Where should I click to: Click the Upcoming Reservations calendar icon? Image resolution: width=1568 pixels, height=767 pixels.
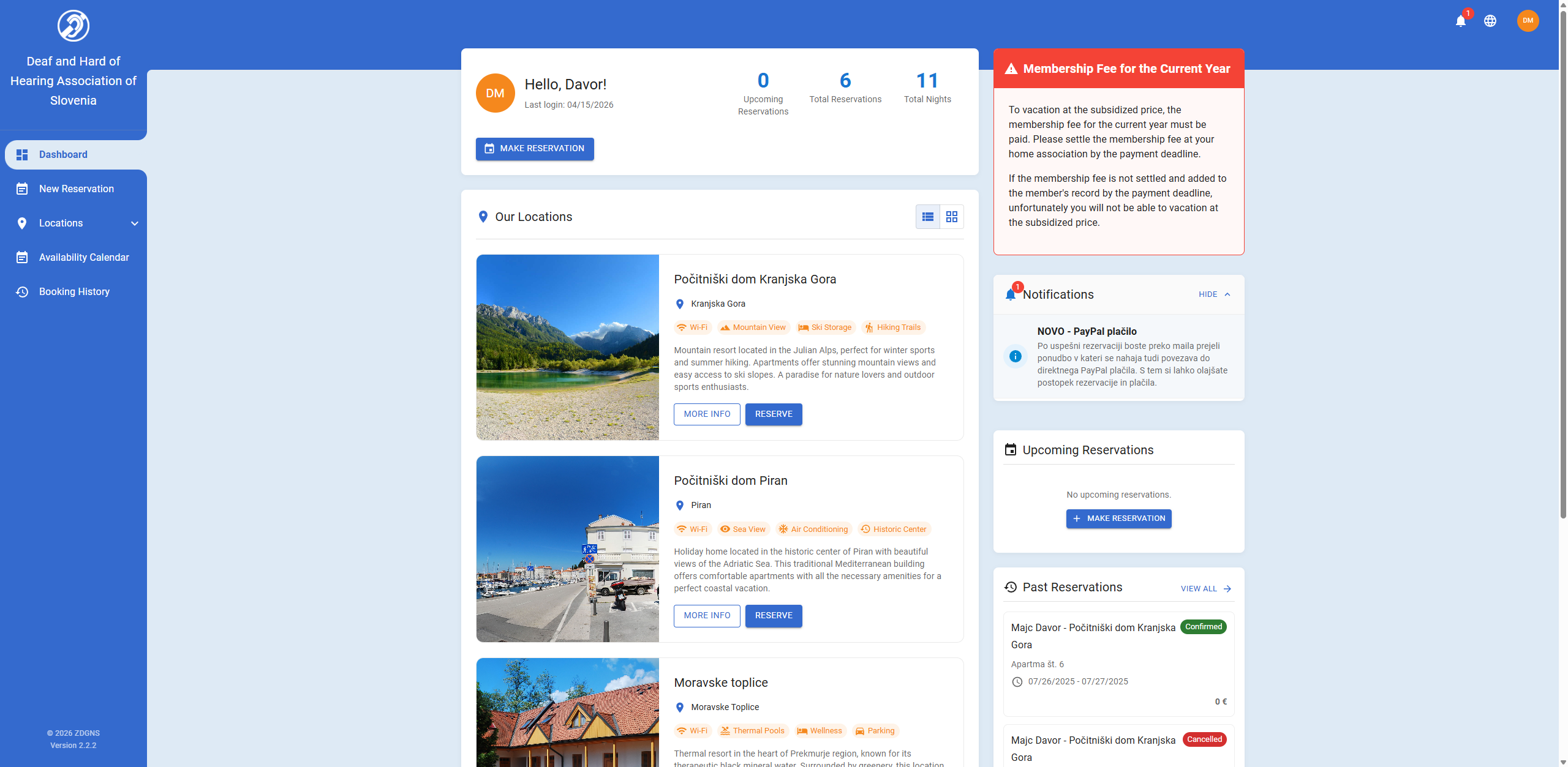click(1011, 450)
